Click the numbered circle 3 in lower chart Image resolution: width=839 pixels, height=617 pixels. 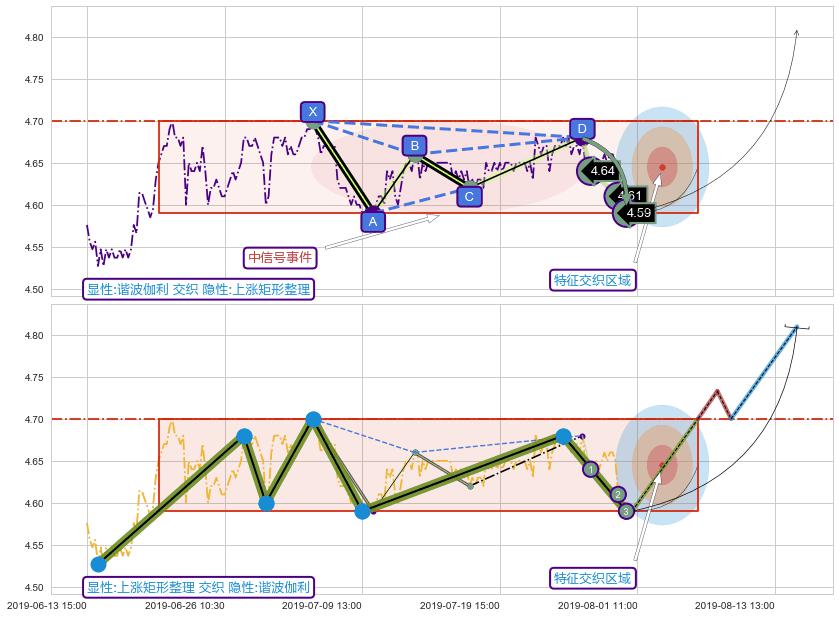click(626, 511)
